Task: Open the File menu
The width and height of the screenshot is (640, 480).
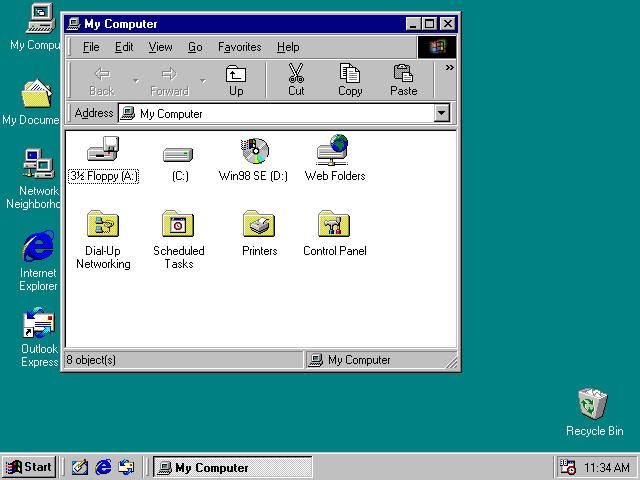Action: tap(91, 47)
